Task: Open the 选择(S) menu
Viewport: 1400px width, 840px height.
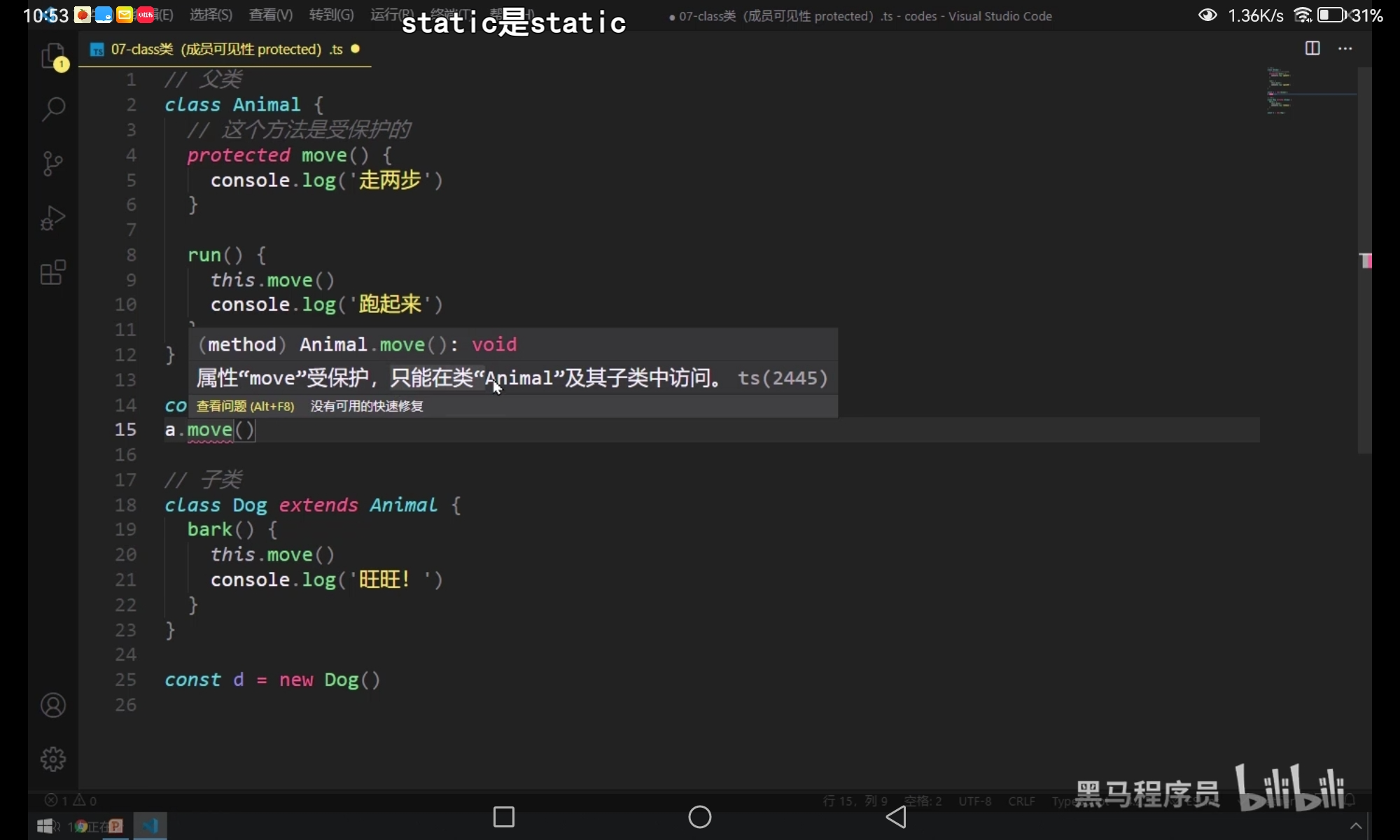Action: click(211, 15)
